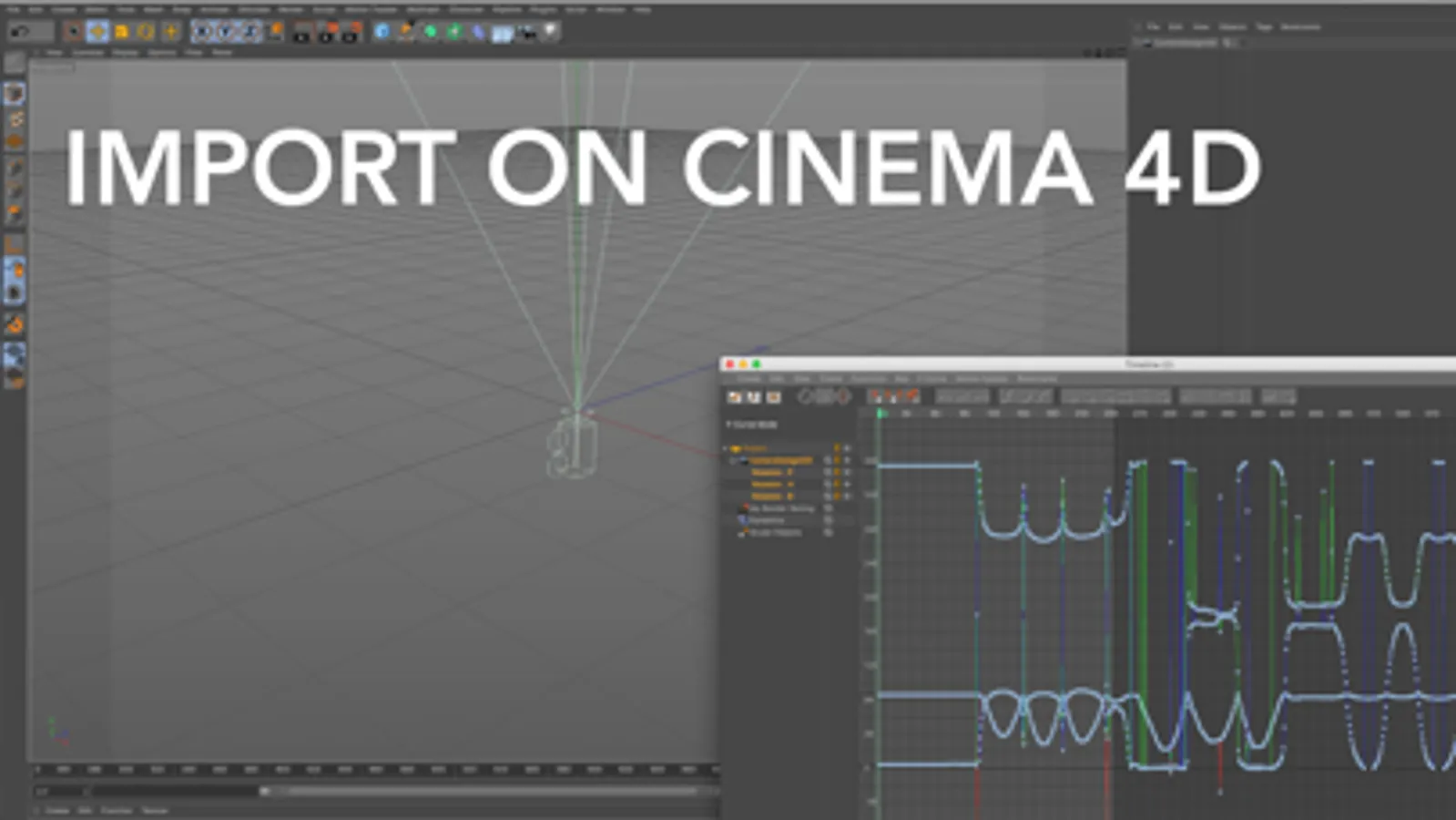Toggle the Y axis lock
The width and height of the screenshot is (1456, 820).
225,32
